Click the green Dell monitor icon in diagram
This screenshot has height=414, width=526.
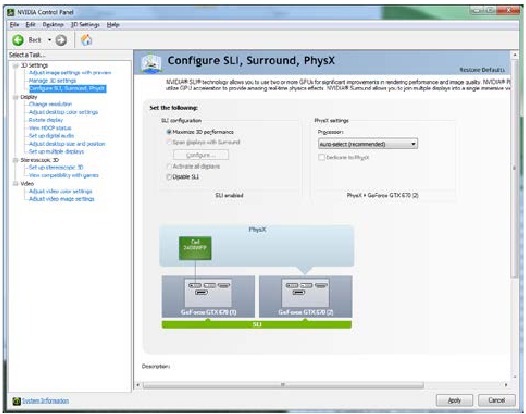click(195, 248)
